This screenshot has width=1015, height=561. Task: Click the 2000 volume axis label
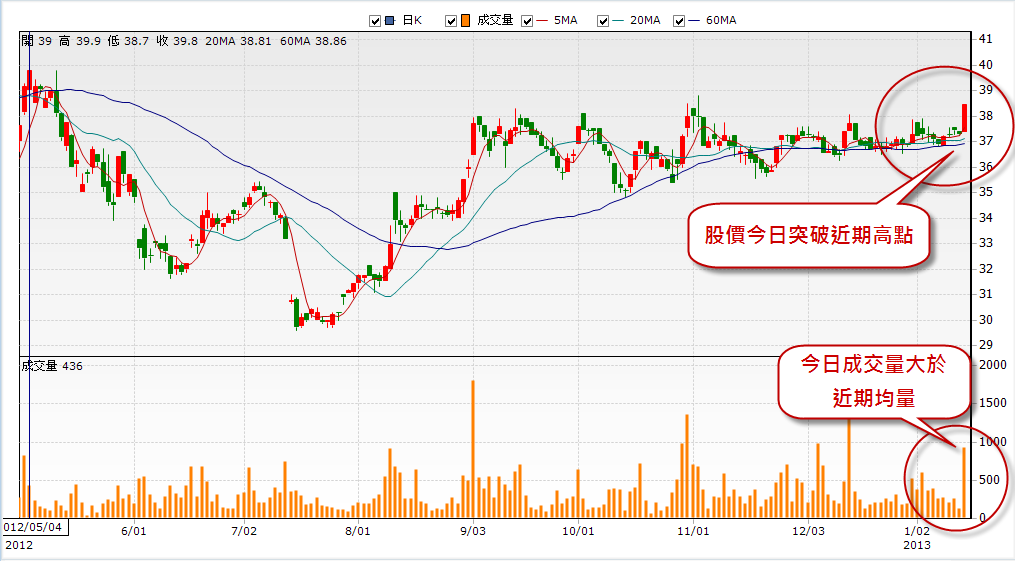point(993,364)
